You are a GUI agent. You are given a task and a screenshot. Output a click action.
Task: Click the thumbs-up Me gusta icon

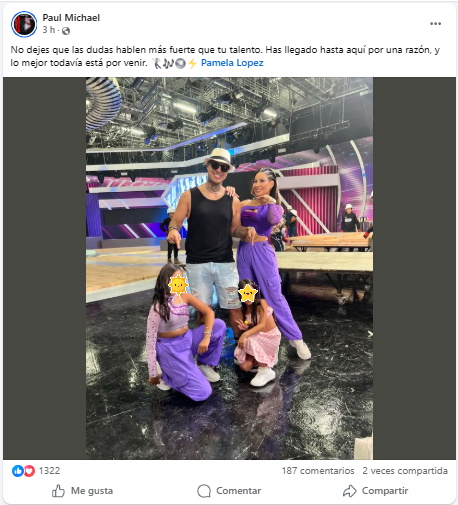[58, 491]
